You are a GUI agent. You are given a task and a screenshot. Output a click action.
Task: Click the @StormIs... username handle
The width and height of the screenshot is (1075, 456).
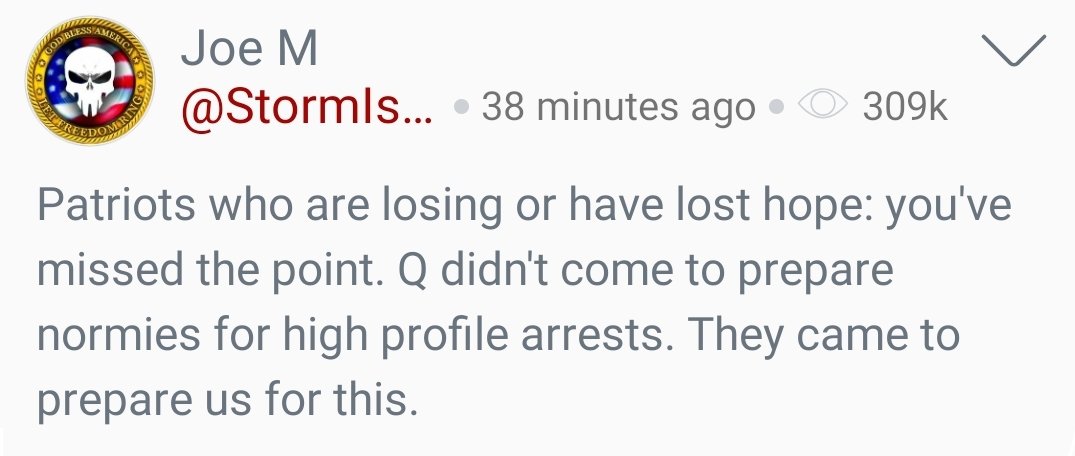[306, 107]
